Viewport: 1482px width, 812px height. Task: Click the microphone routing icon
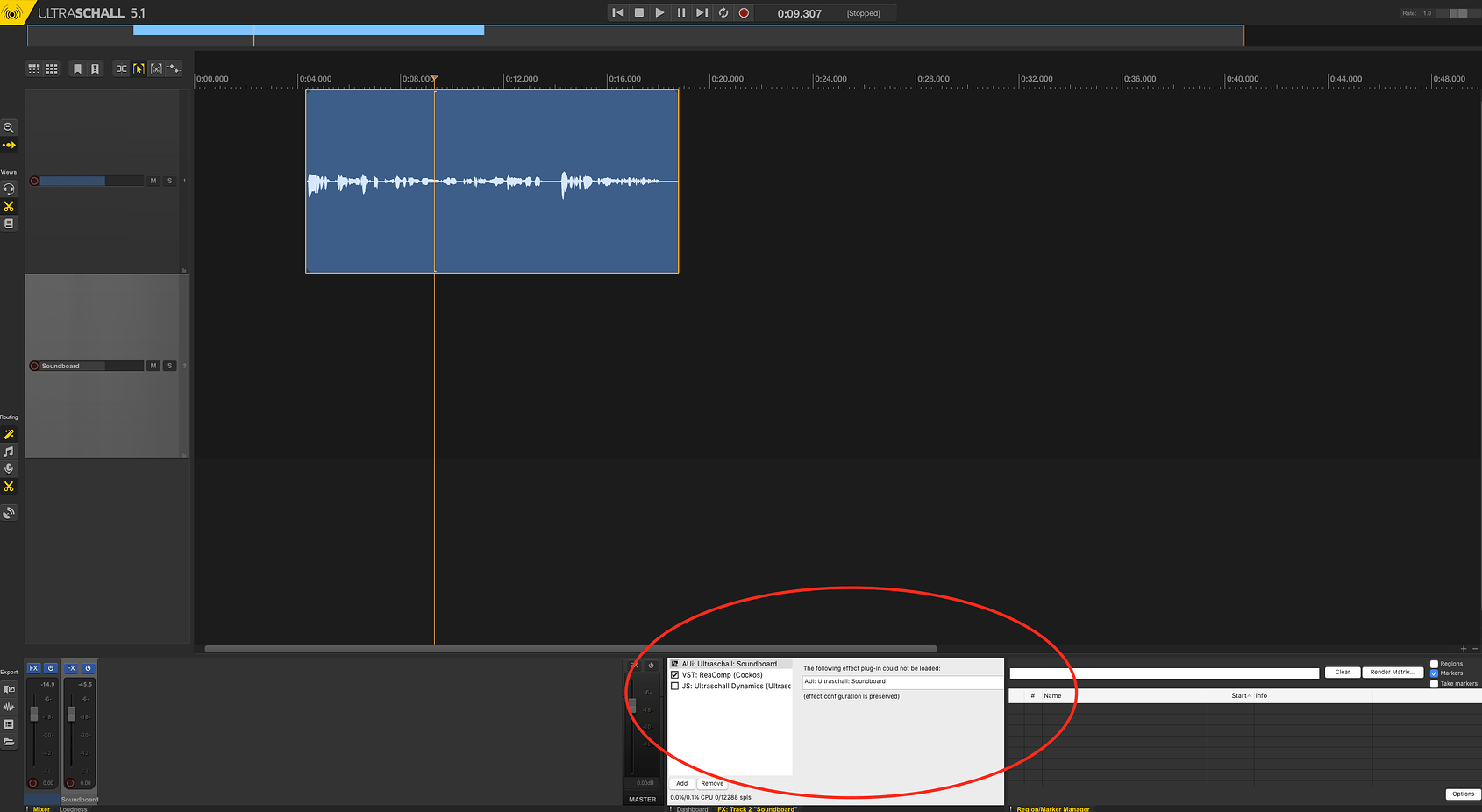tap(9, 469)
